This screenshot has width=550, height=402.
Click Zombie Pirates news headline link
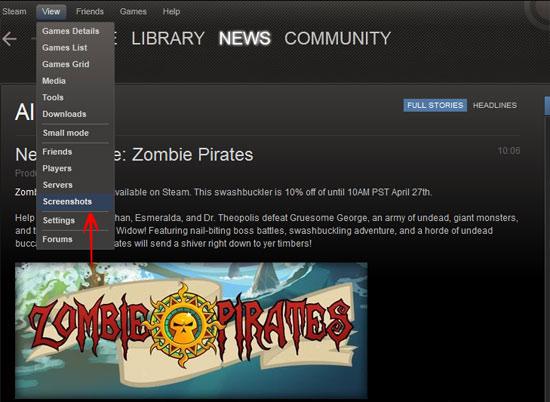coord(134,154)
